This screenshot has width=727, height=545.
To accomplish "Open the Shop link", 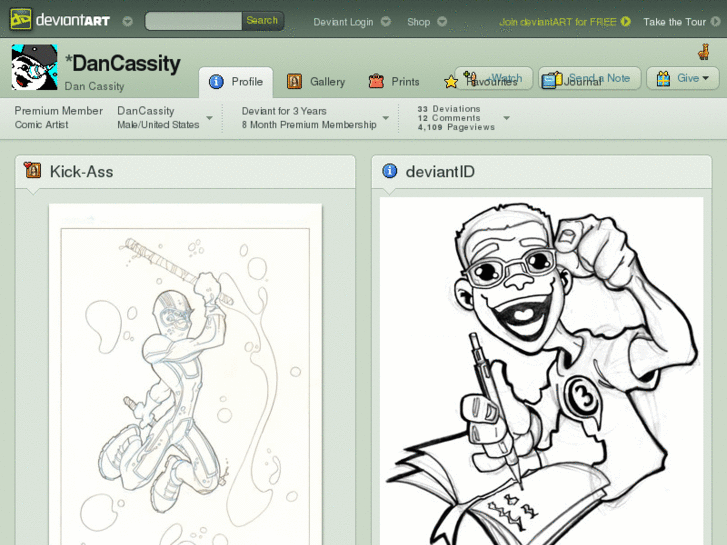I will pyautogui.click(x=418, y=22).
